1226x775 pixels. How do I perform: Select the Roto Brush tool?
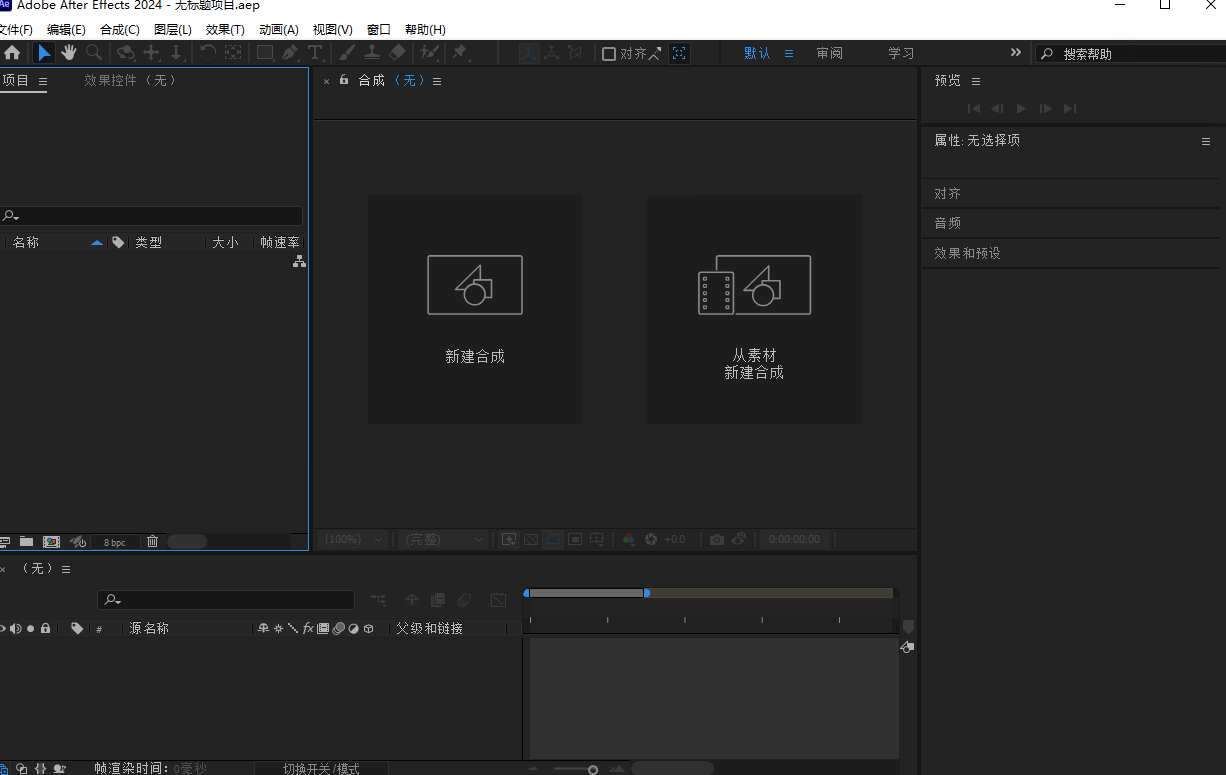click(430, 53)
